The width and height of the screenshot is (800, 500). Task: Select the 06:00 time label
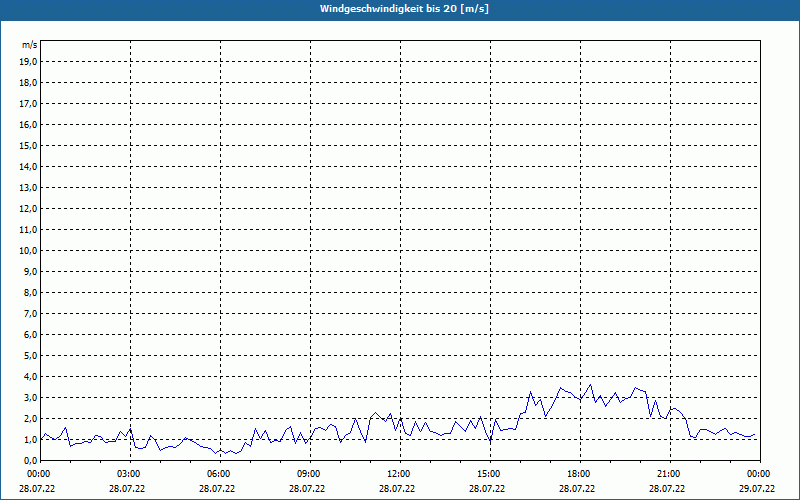click(x=220, y=474)
